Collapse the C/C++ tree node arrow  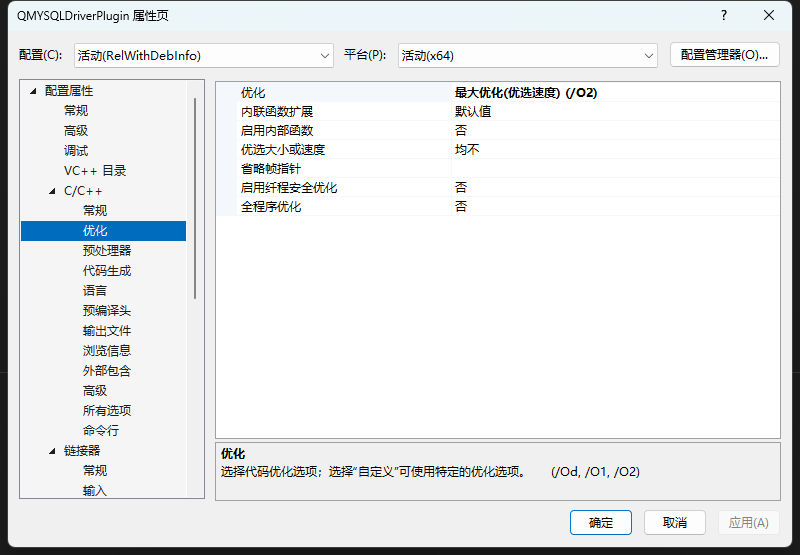[x=52, y=191]
